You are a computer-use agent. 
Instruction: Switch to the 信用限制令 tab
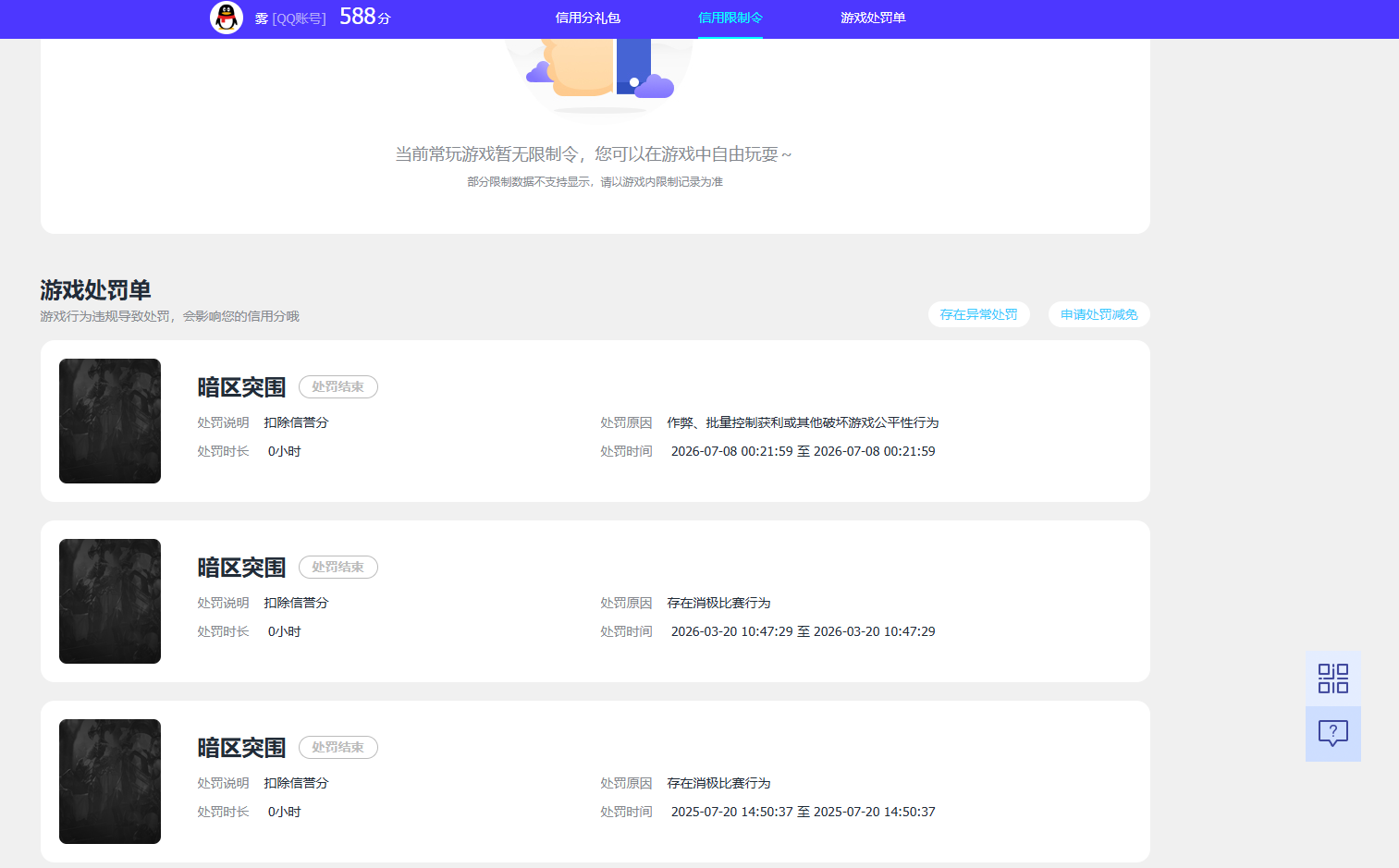pos(730,18)
